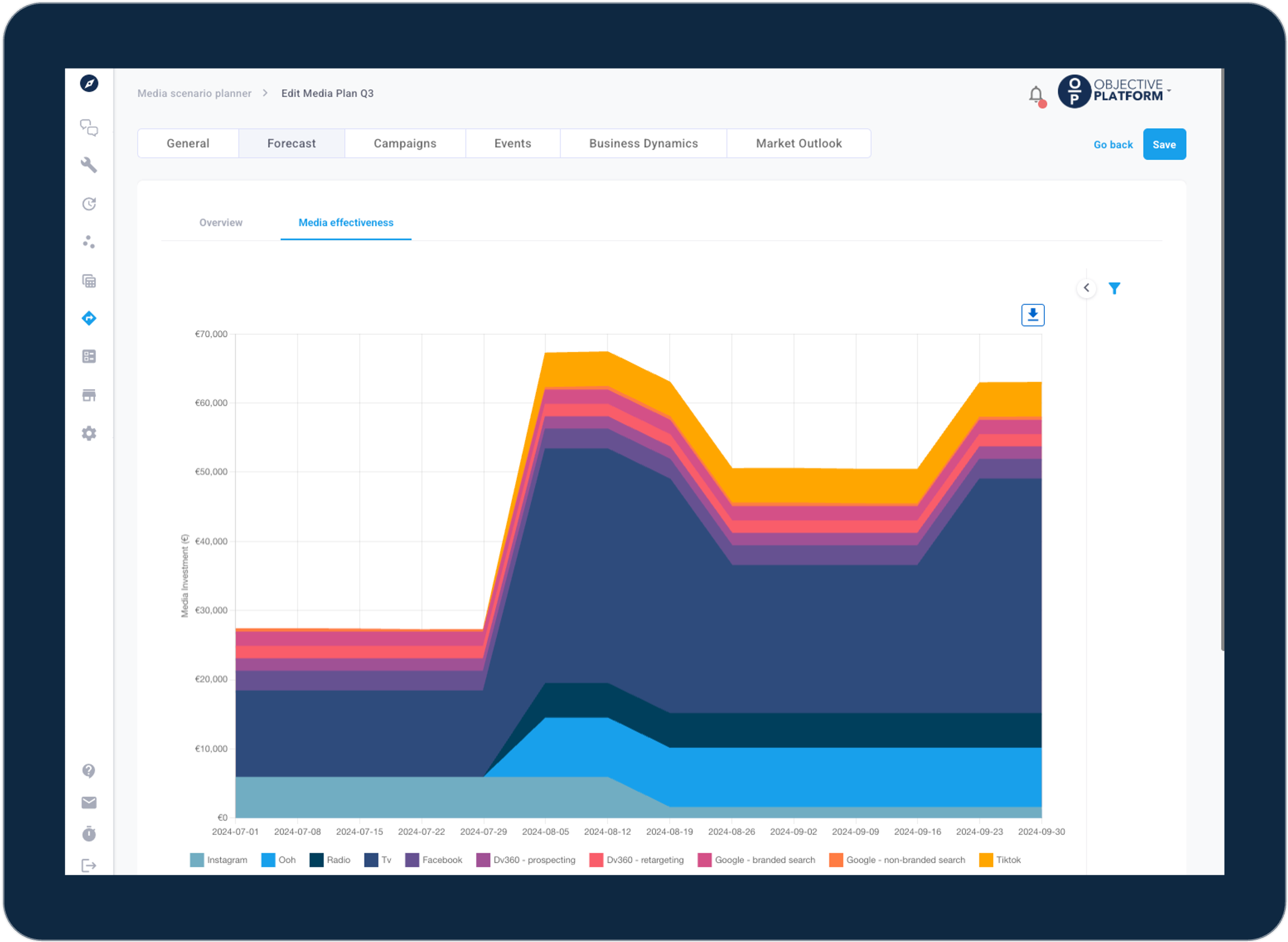Click the storefront sidebar icon

tap(89, 395)
